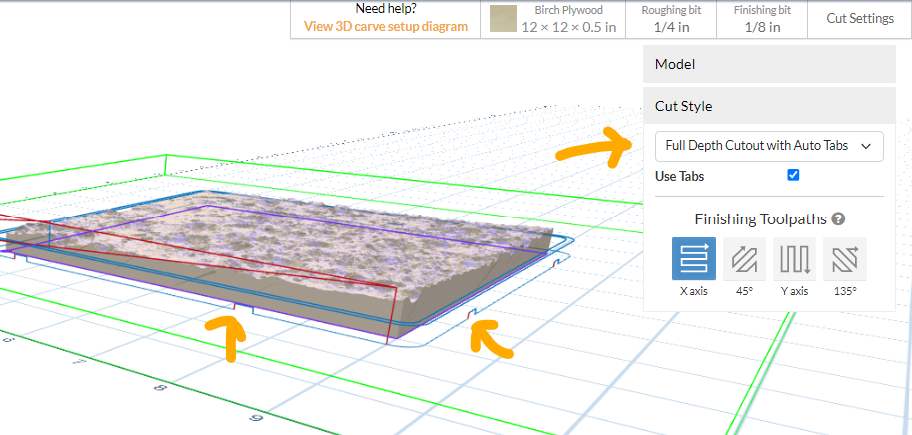Click the X axis label under toolpath icon
Viewport: 912px width, 435px height.
tap(694, 291)
